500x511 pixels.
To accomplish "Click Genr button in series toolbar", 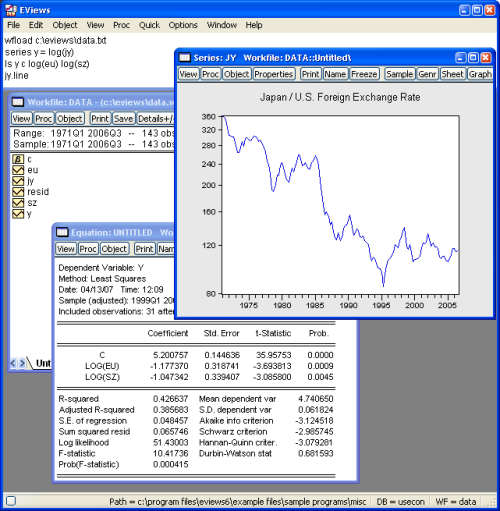I will click(427, 74).
